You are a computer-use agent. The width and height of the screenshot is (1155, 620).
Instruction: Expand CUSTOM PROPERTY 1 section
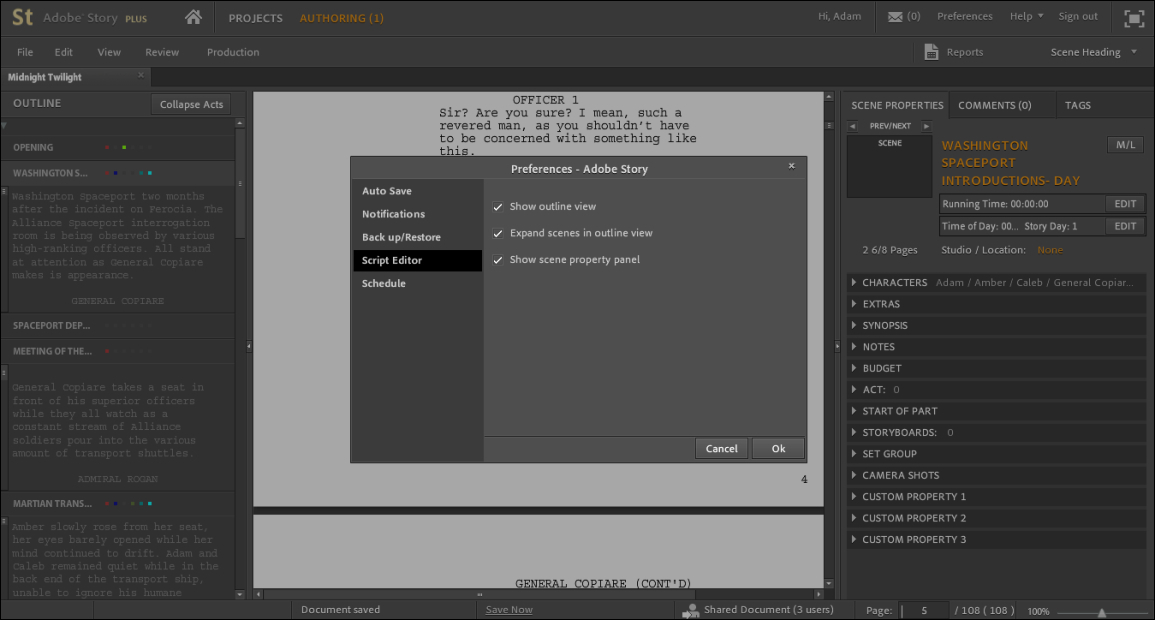click(x=854, y=496)
